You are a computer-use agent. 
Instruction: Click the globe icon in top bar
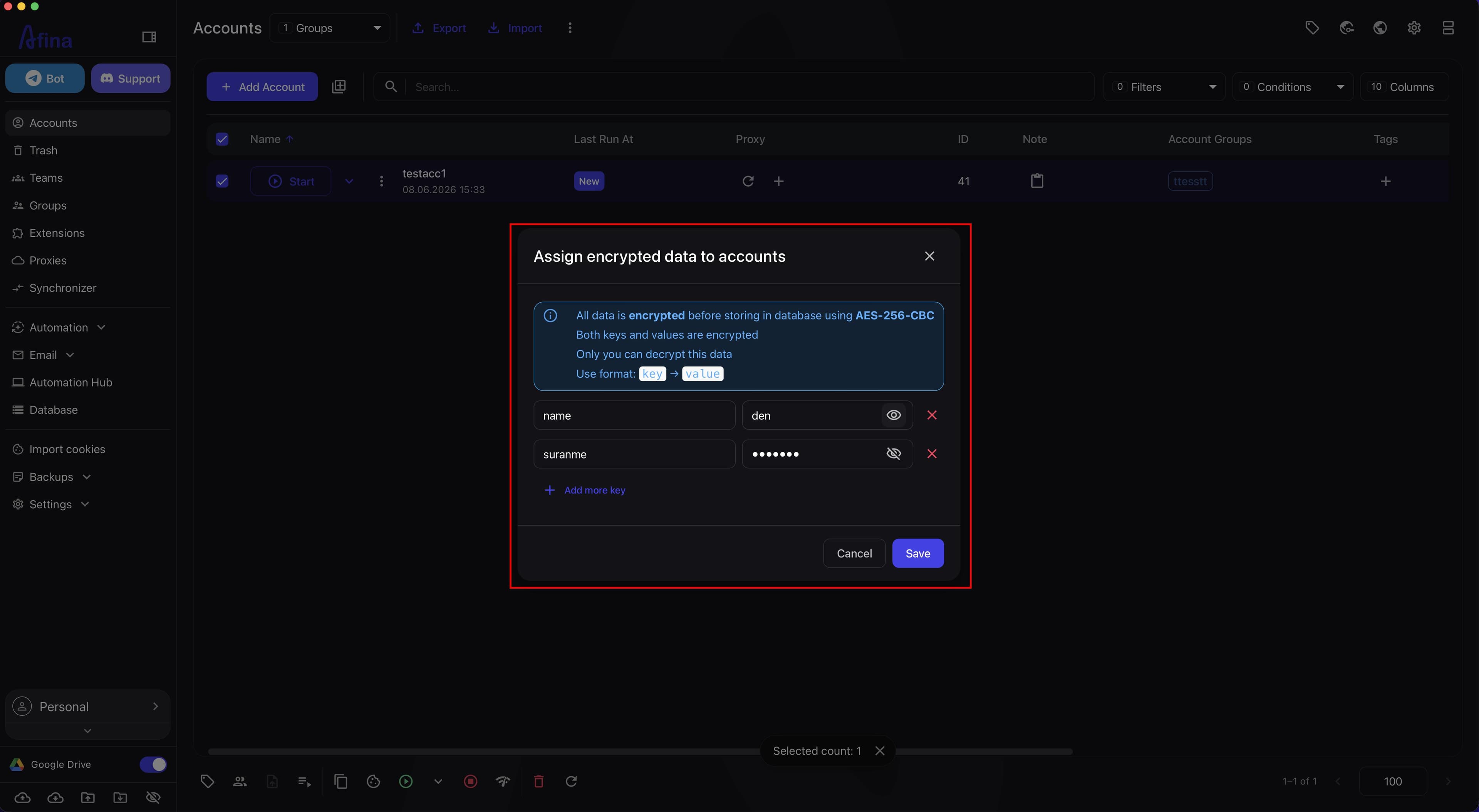1380,28
